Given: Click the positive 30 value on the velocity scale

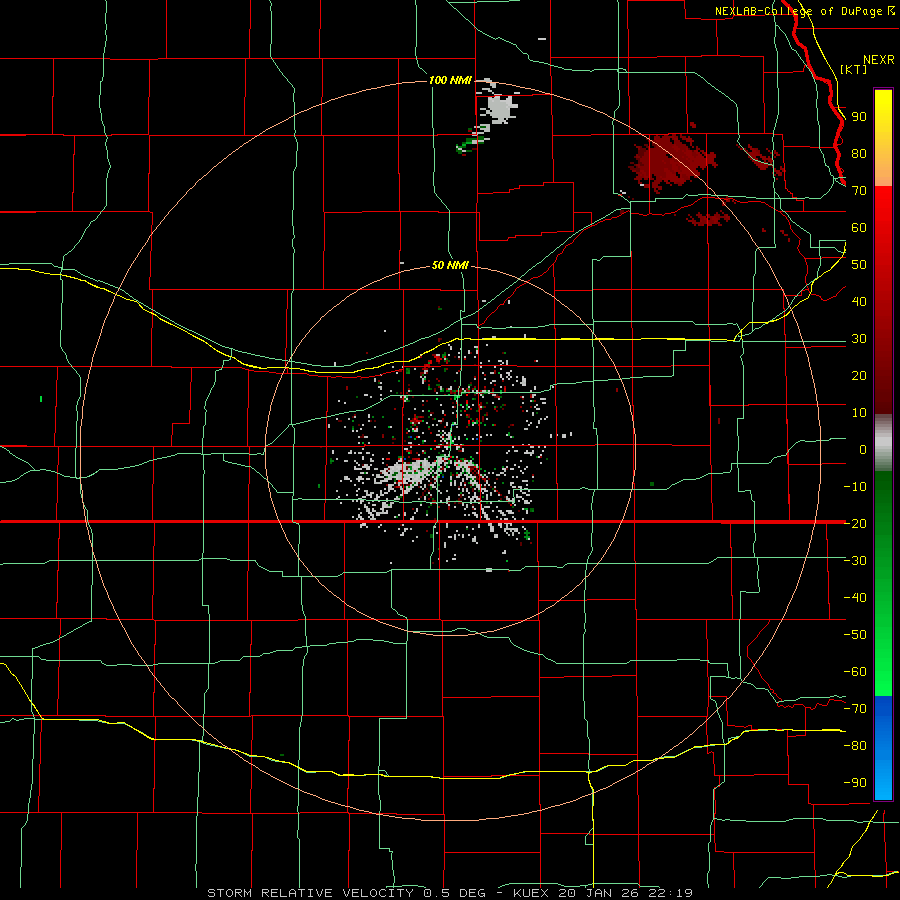Looking at the screenshot, I should pos(859,339).
